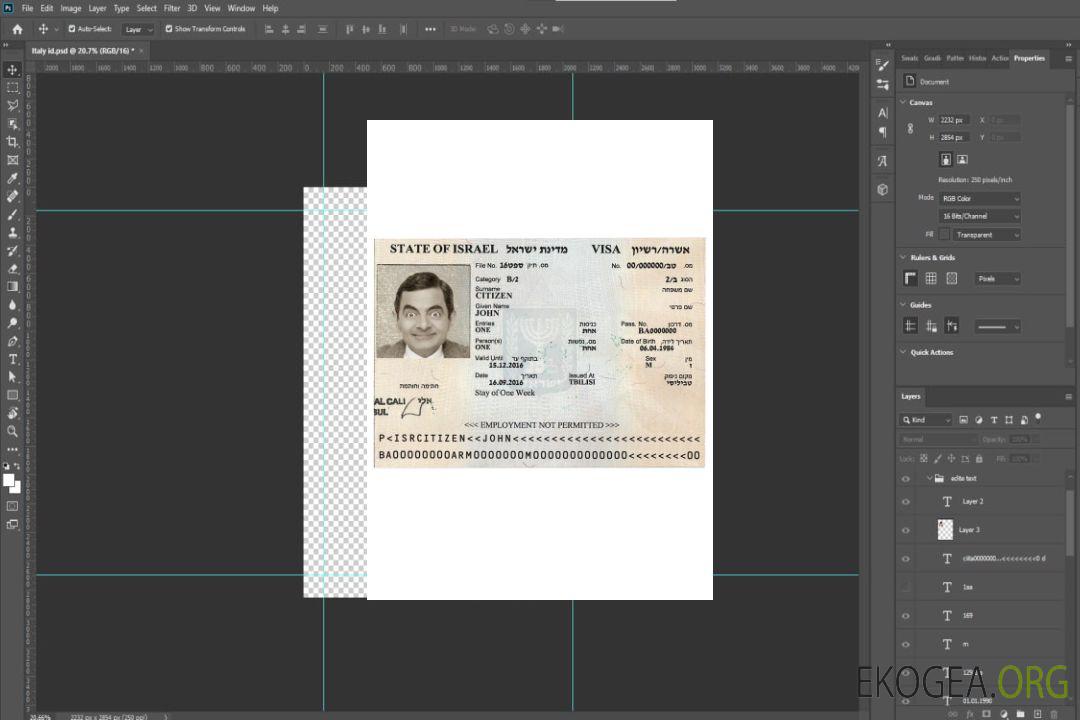Click the canvas height H field
Image resolution: width=1080 pixels, height=720 pixels.
[955, 138]
